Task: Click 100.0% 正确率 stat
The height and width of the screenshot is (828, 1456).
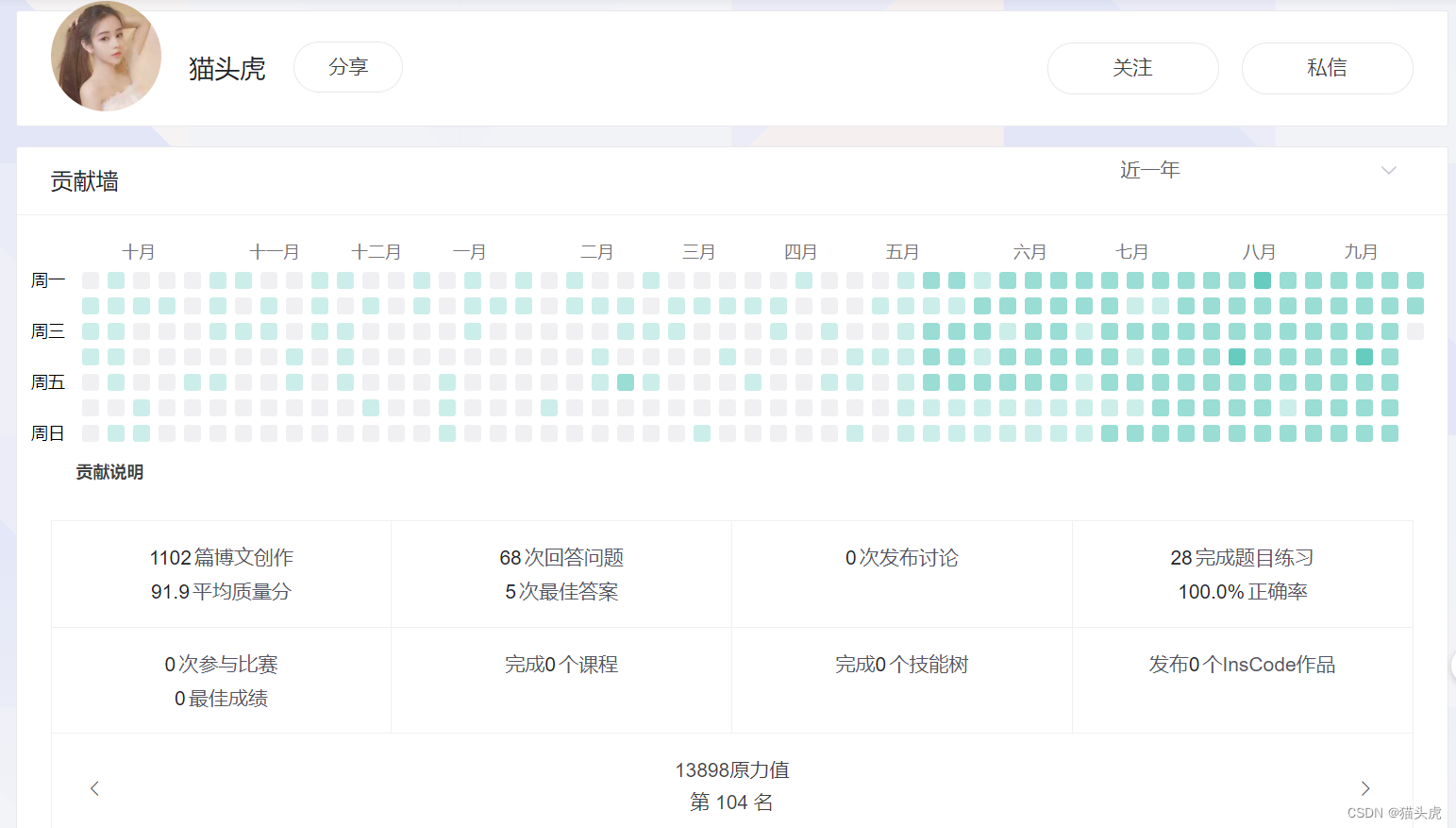Action: click(1243, 592)
